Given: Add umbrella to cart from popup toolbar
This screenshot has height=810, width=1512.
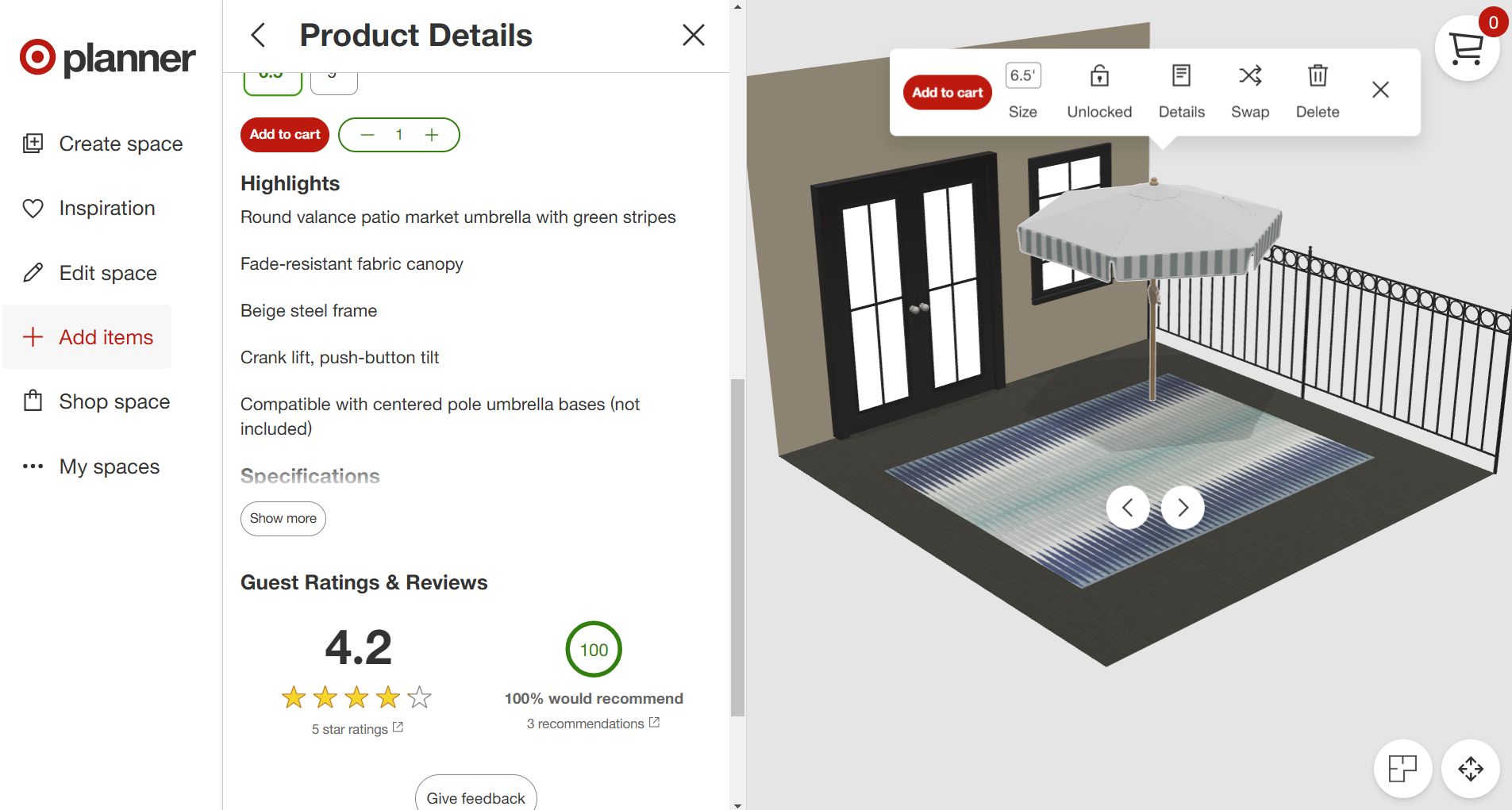Looking at the screenshot, I should click(x=948, y=92).
